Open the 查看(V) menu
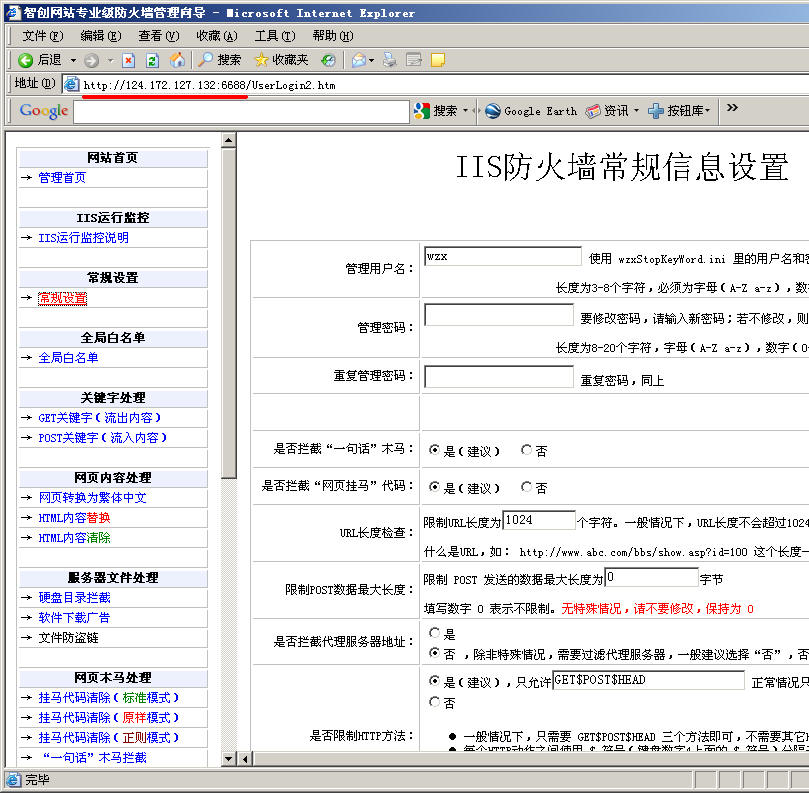 pos(158,36)
